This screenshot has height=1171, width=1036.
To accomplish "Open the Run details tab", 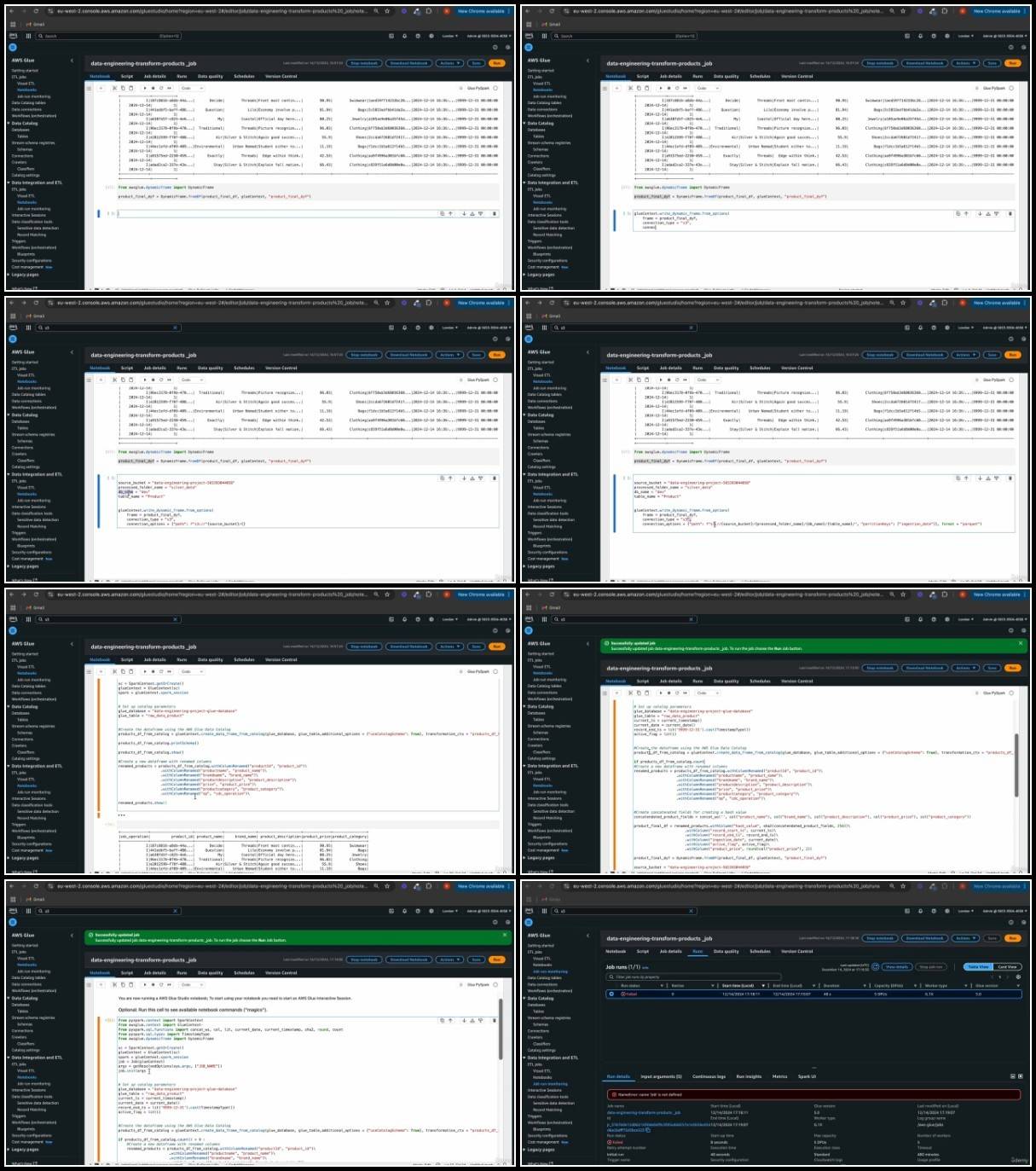I will click(x=618, y=1076).
